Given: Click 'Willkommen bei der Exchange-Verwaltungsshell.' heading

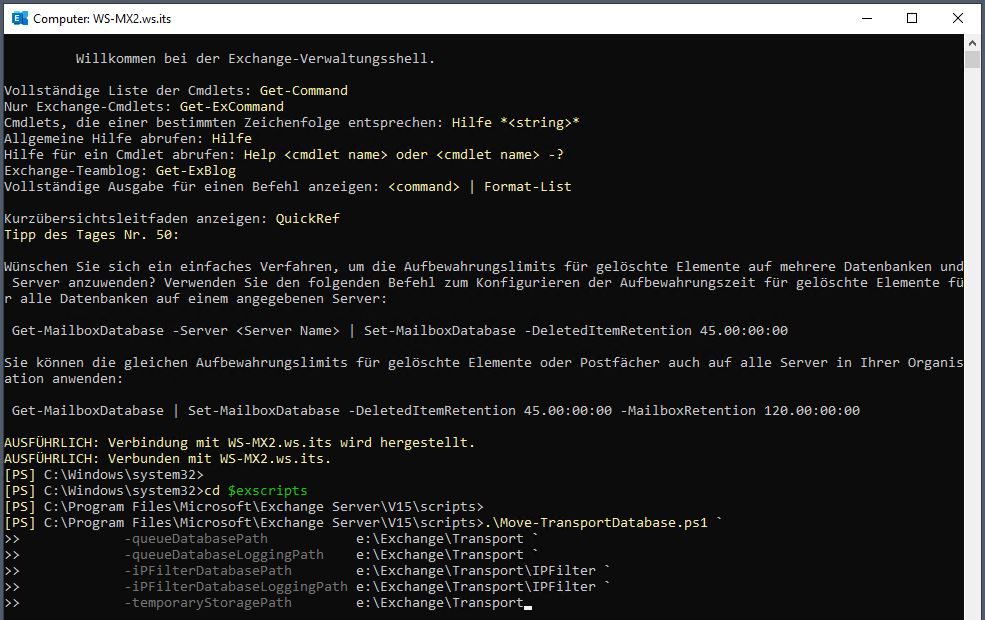Looking at the screenshot, I should click(x=256, y=58).
